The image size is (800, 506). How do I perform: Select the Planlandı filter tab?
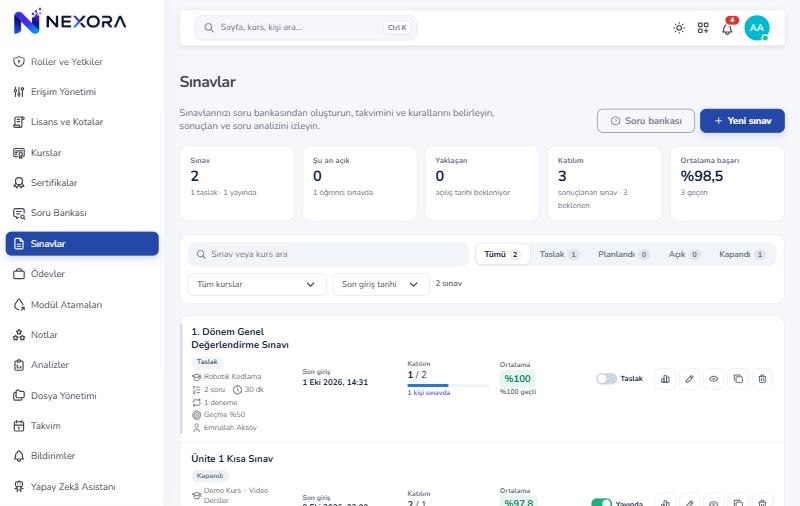coord(623,254)
